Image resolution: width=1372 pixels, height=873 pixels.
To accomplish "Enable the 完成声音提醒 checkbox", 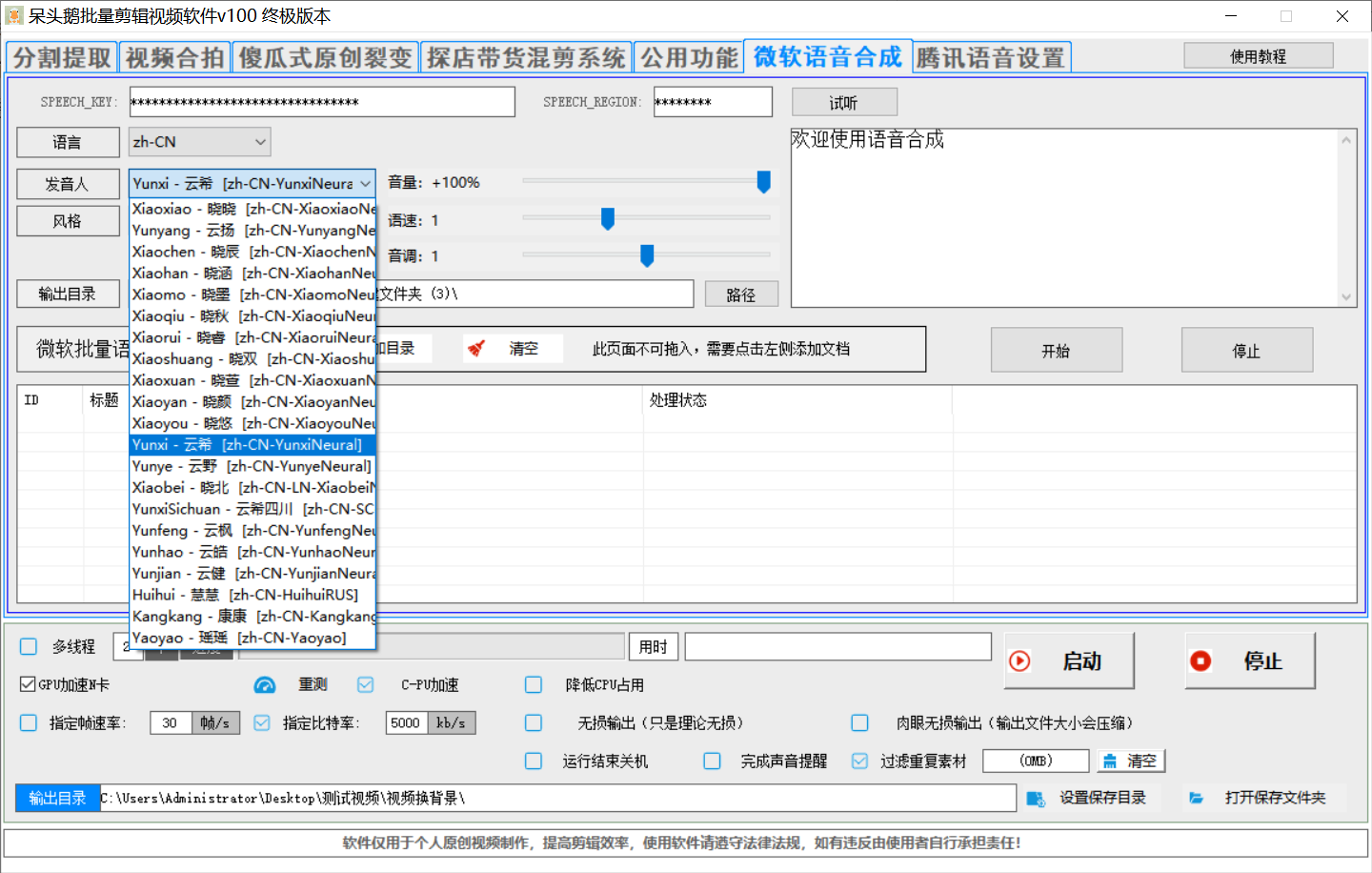I will [712, 761].
